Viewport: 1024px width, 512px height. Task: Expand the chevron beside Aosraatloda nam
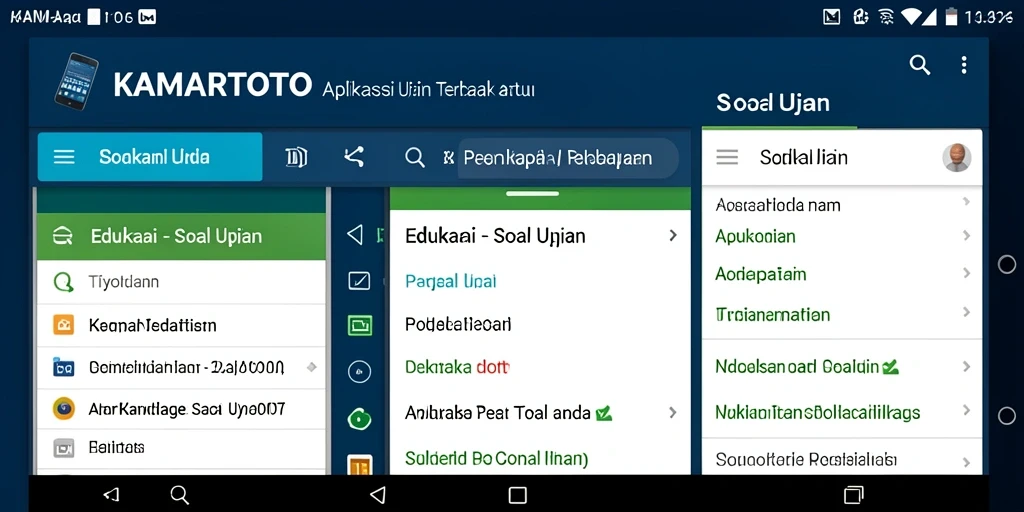[x=967, y=202]
